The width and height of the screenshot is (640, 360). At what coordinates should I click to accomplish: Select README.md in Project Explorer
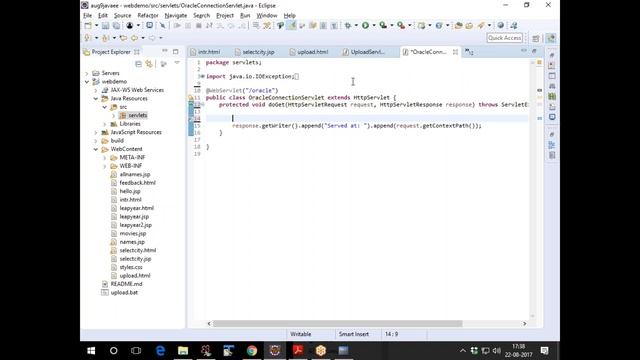point(126,284)
